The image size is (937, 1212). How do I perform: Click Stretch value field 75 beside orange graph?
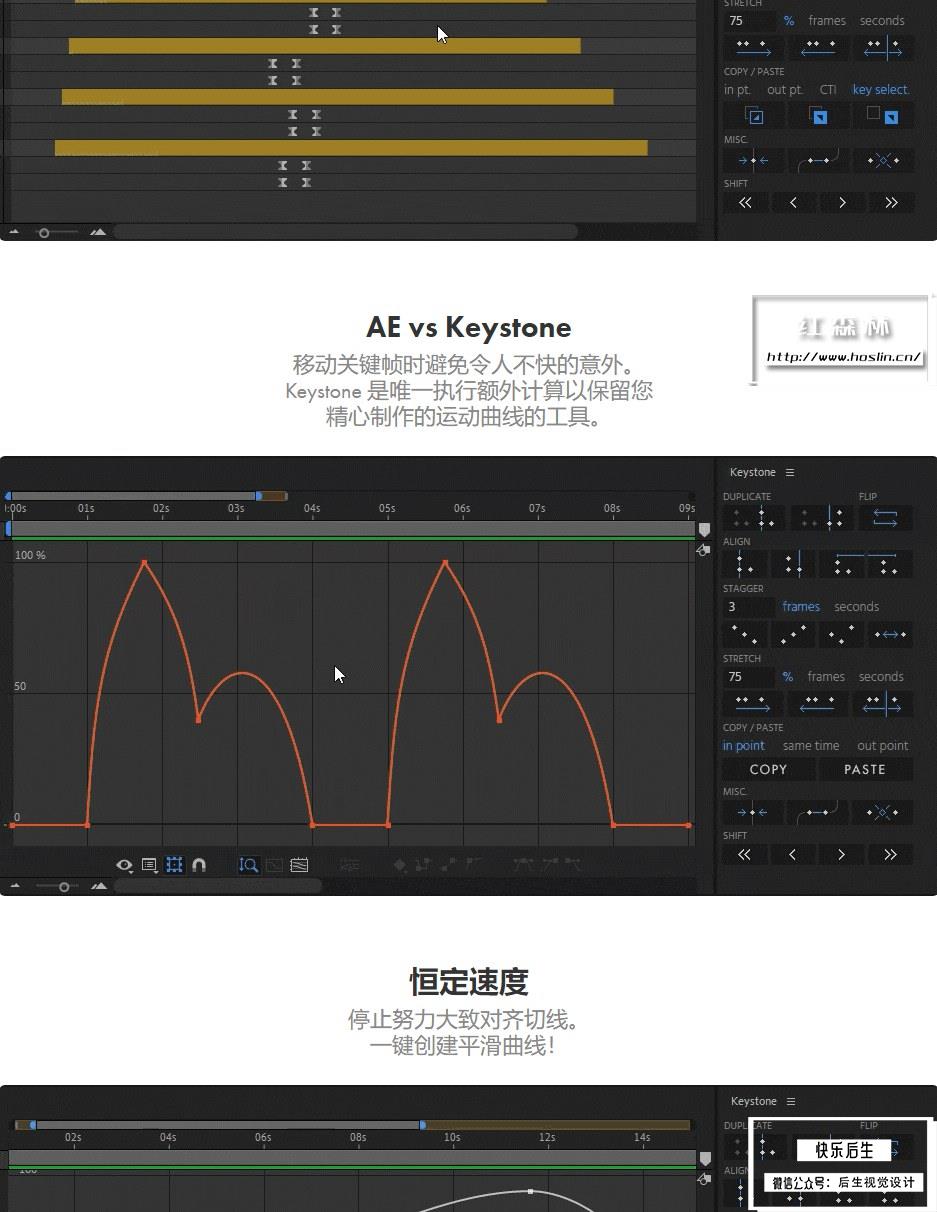pyautogui.click(x=748, y=677)
